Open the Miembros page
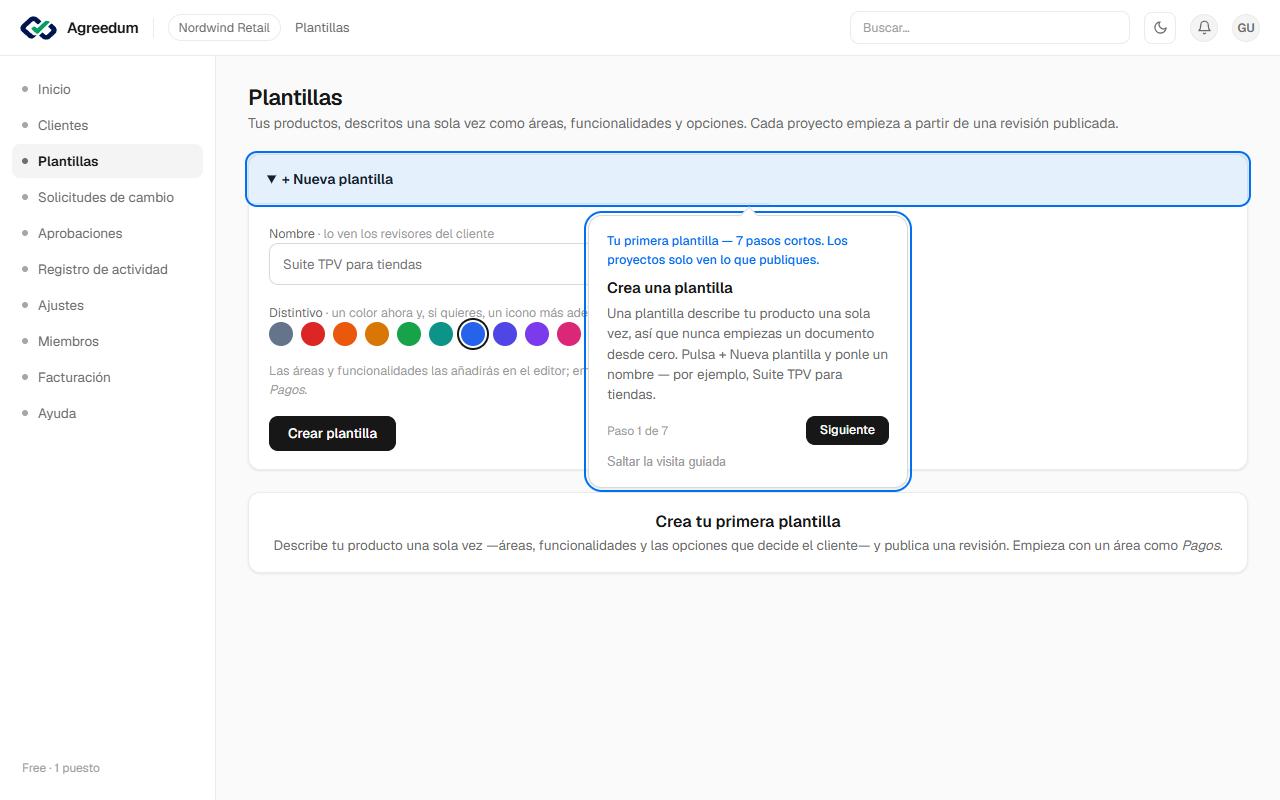1280x800 pixels. [107, 341]
